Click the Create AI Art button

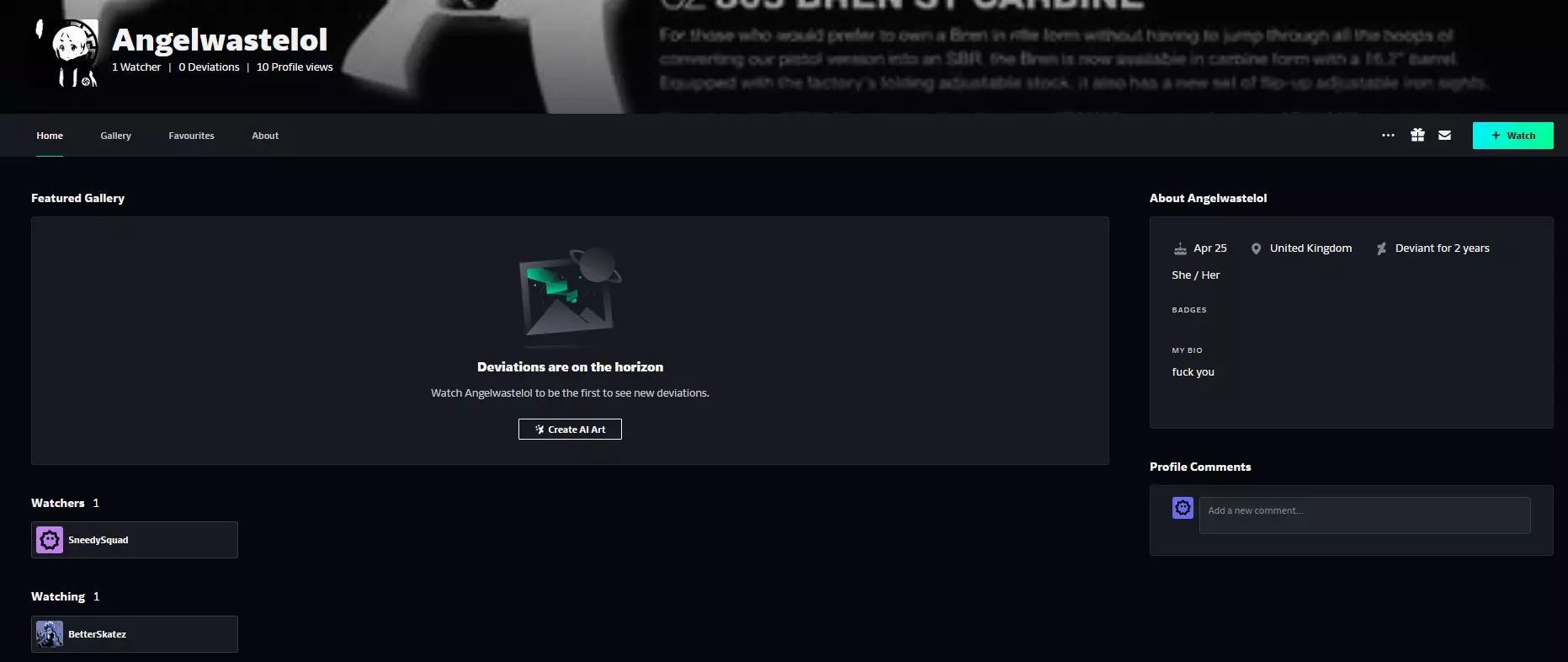point(570,430)
